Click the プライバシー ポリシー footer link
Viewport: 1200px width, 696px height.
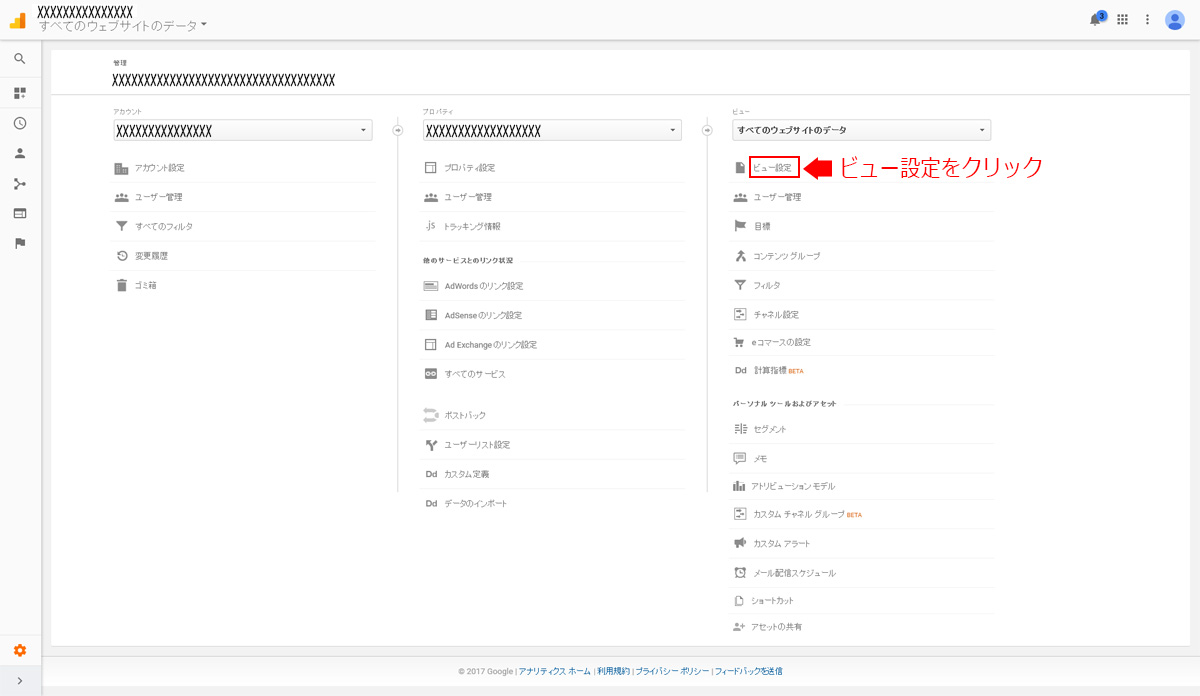point(672,671)
